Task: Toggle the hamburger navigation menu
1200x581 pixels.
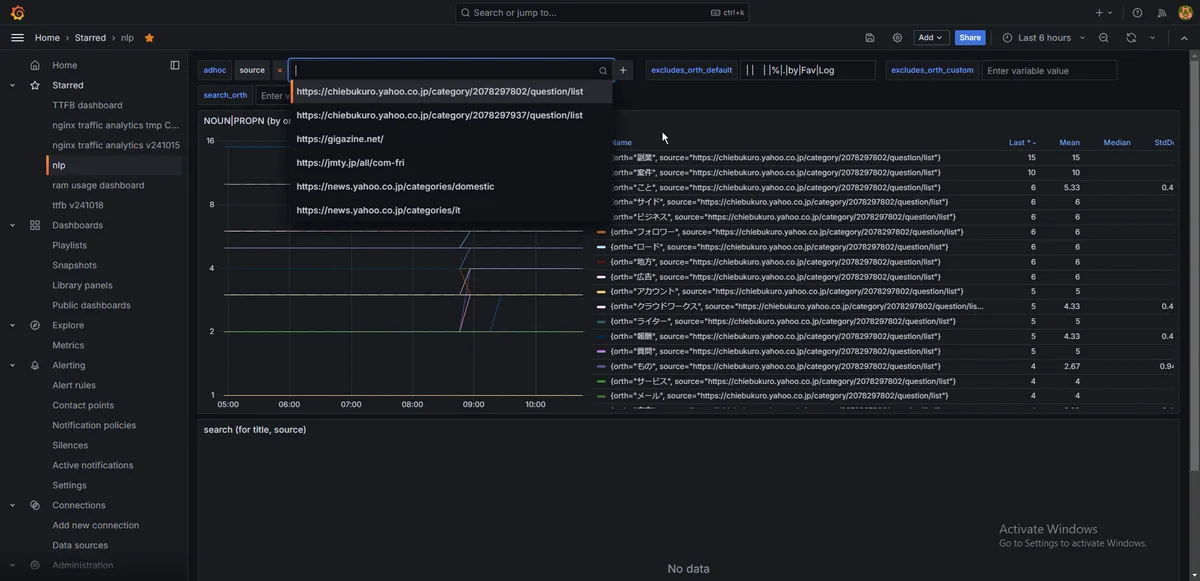Action: (17, 38)
